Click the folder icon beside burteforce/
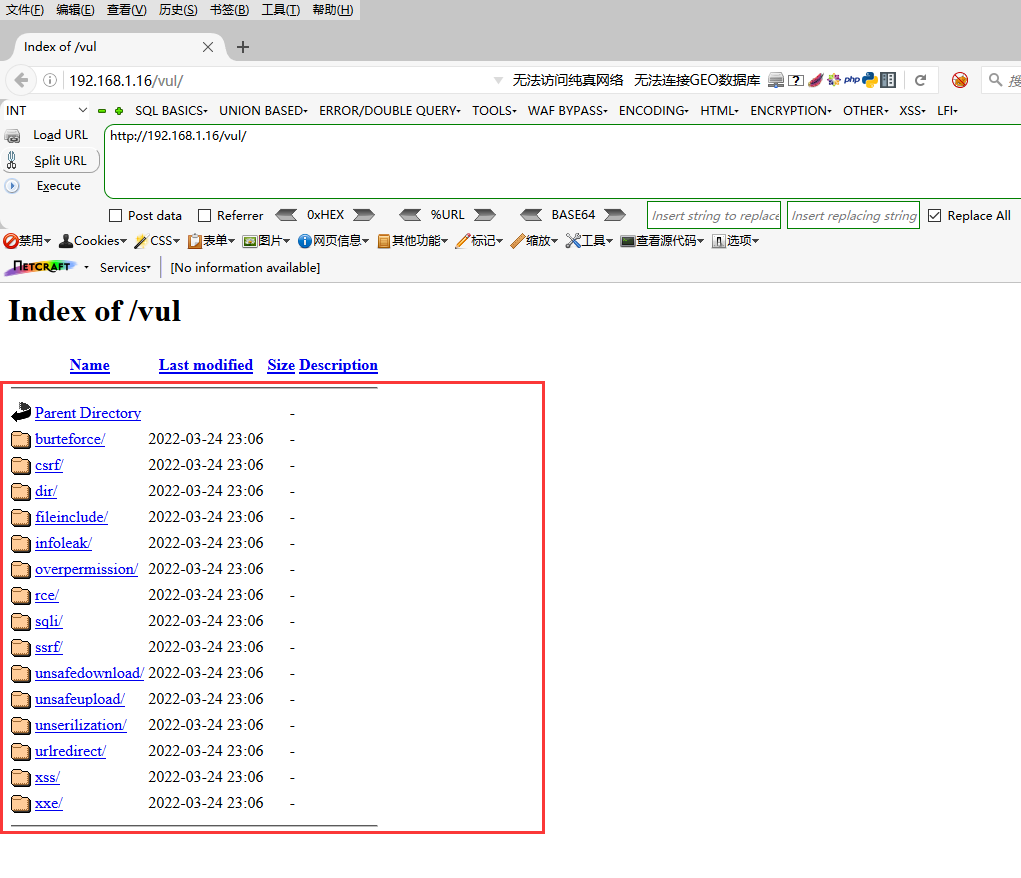The height and width of the screenshot is (878, 1021). pos(21,439)
